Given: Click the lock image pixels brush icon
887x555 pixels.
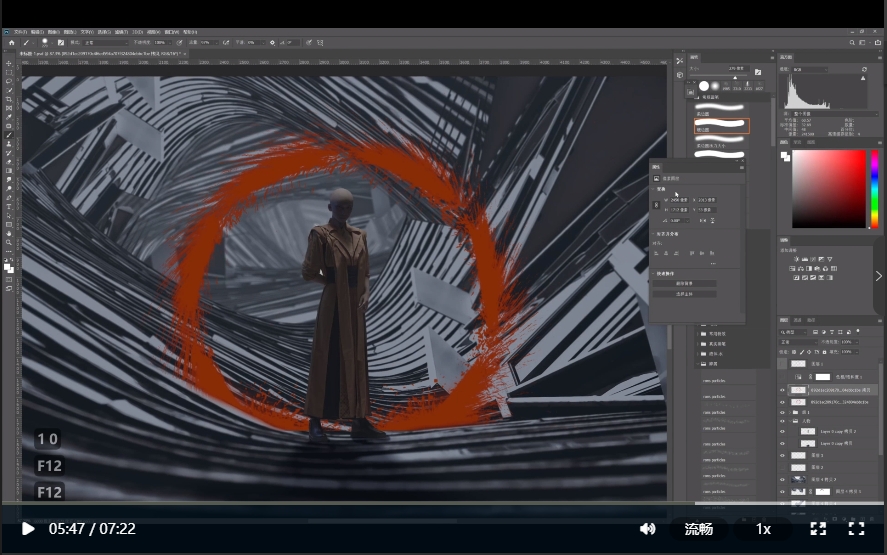Looking at the screenshot, I should (802, 352).
